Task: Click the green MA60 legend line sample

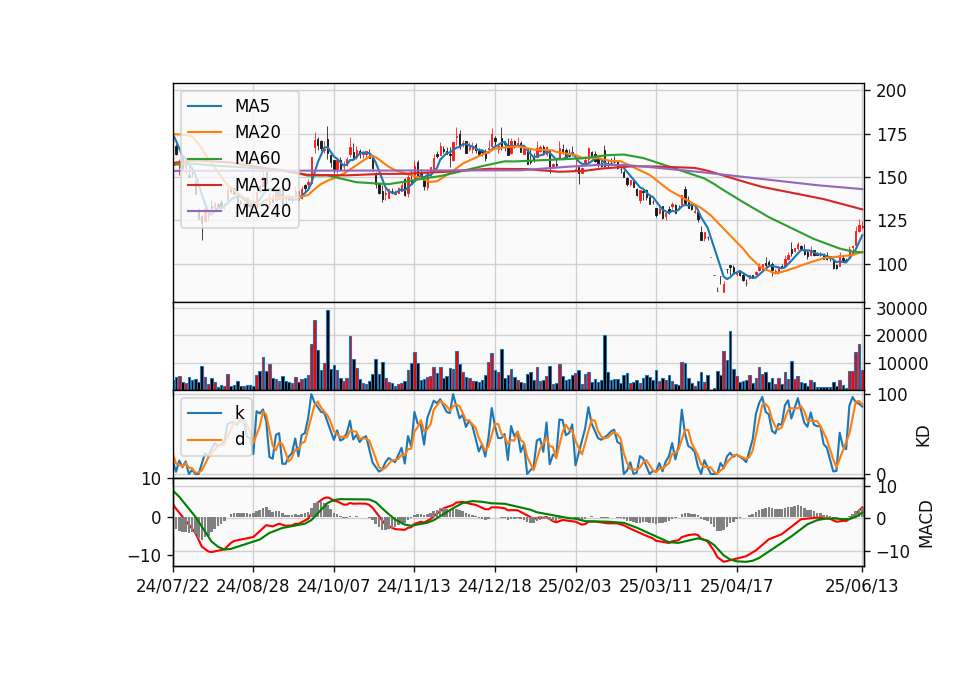Action: point(204,158)
